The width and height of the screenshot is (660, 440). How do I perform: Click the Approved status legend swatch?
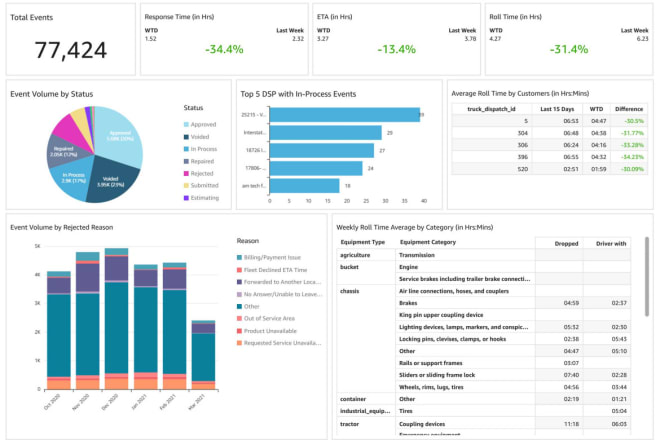(186, 125)
